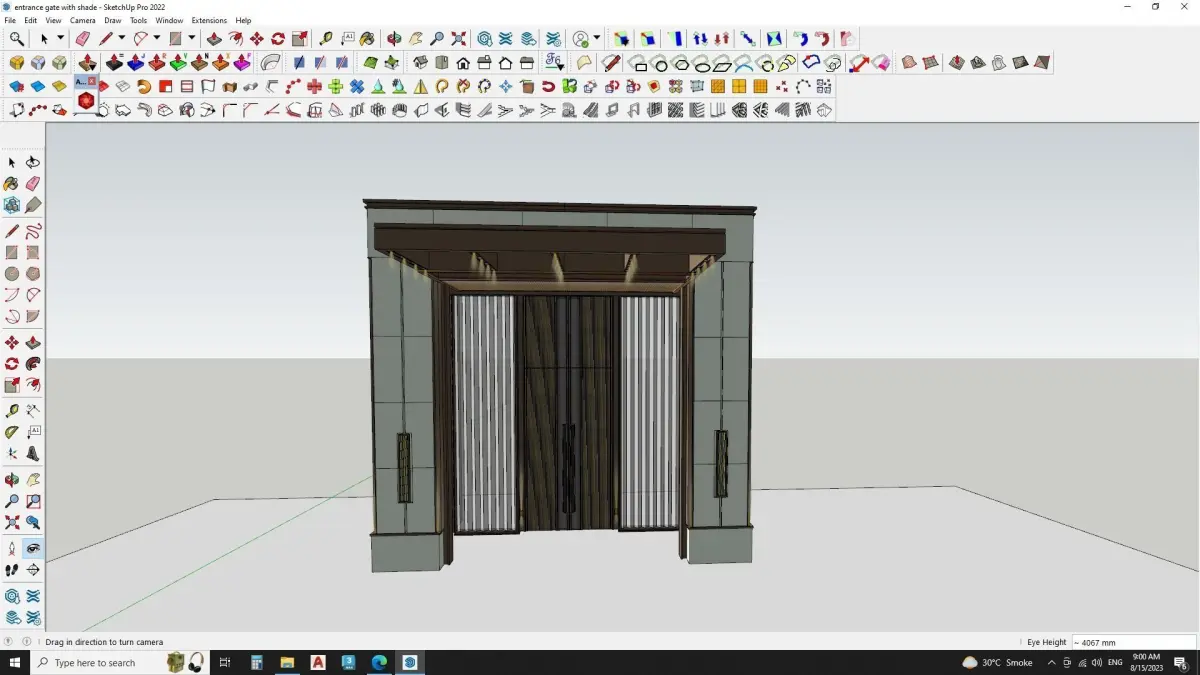Click the Eye Height value field
1200x675 pixels.
pos(1132,642)
